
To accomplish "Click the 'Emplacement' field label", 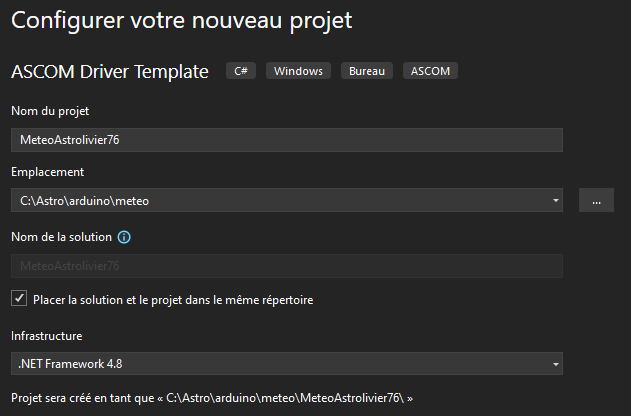I will click(x=47, y=172).
